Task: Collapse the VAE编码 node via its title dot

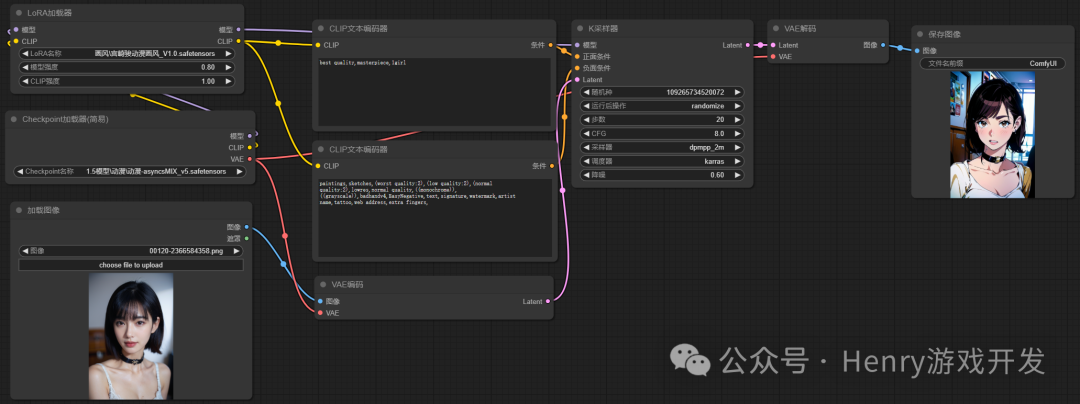Action: pyautogui.click(x=323, y=284)
